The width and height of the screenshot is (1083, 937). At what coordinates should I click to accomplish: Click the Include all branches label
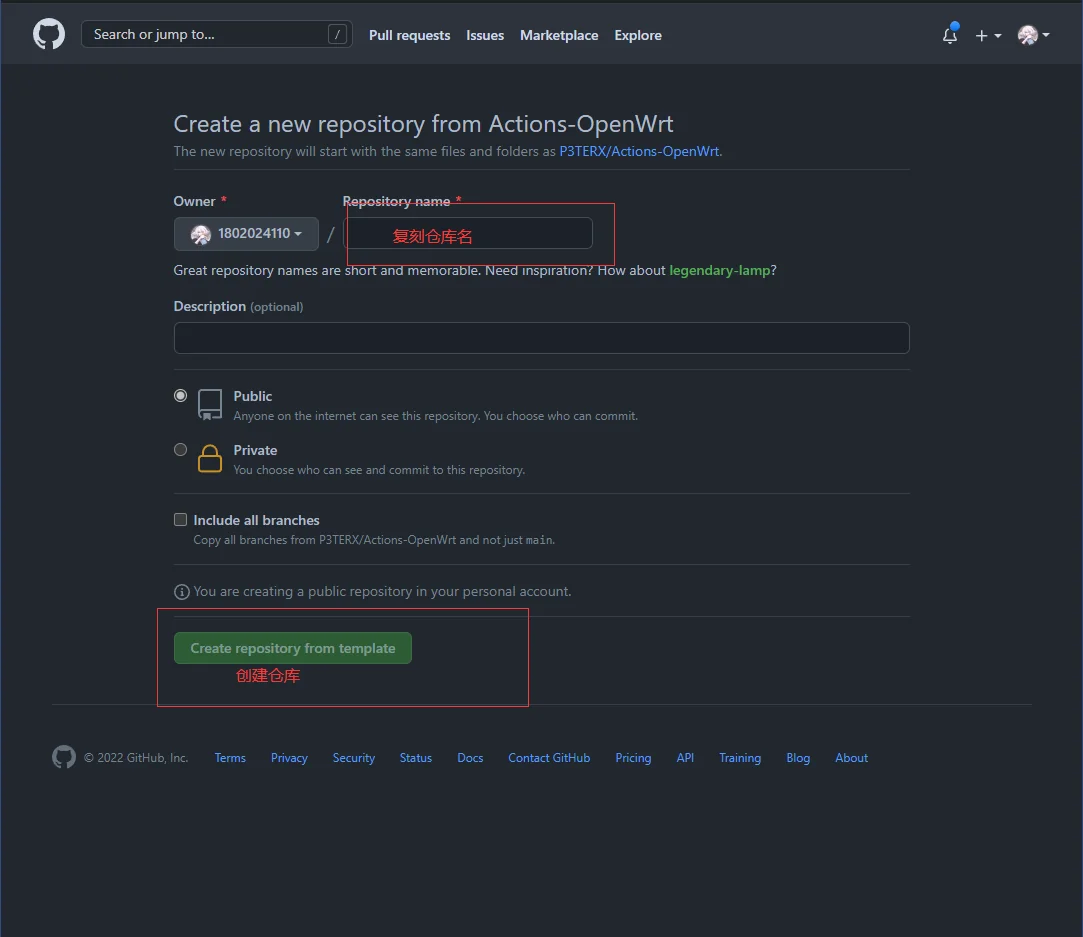tap(256, 520)
